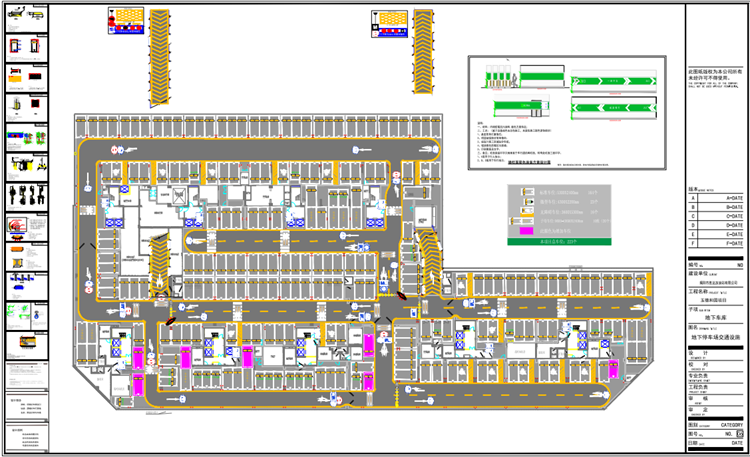Click revision row A=DATE in title block
This screenshot has height=457, width=750.
[716, 198]
